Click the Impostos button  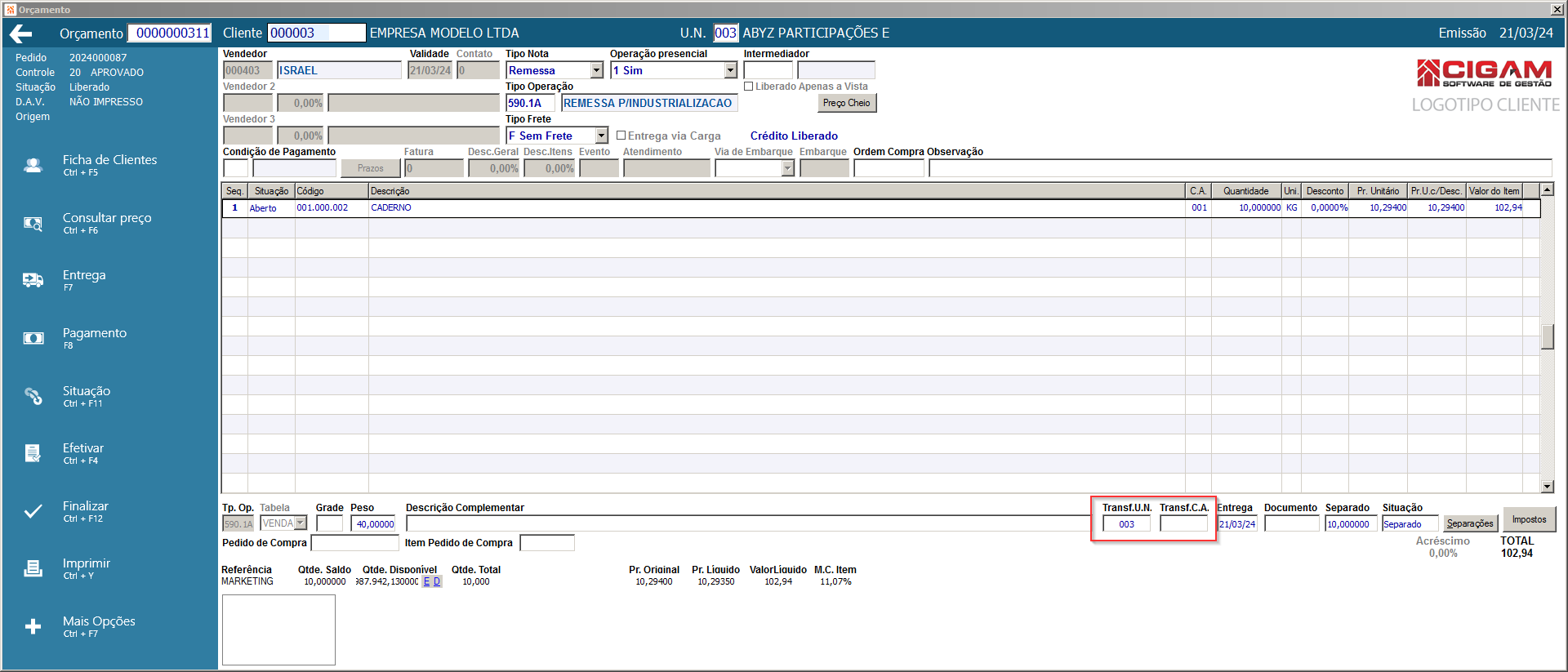click(1529, 519)
